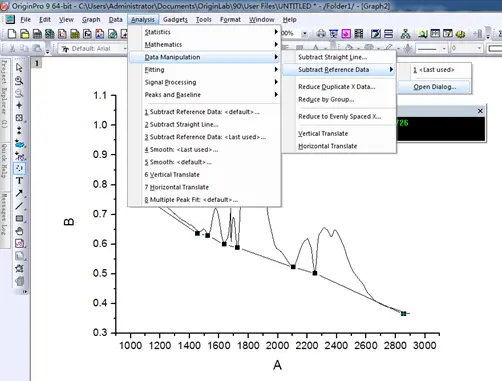This screenshot has height=381, width=502.
Task: Click the magenta Send Graphs icon
Action: (x=346, y=33)
